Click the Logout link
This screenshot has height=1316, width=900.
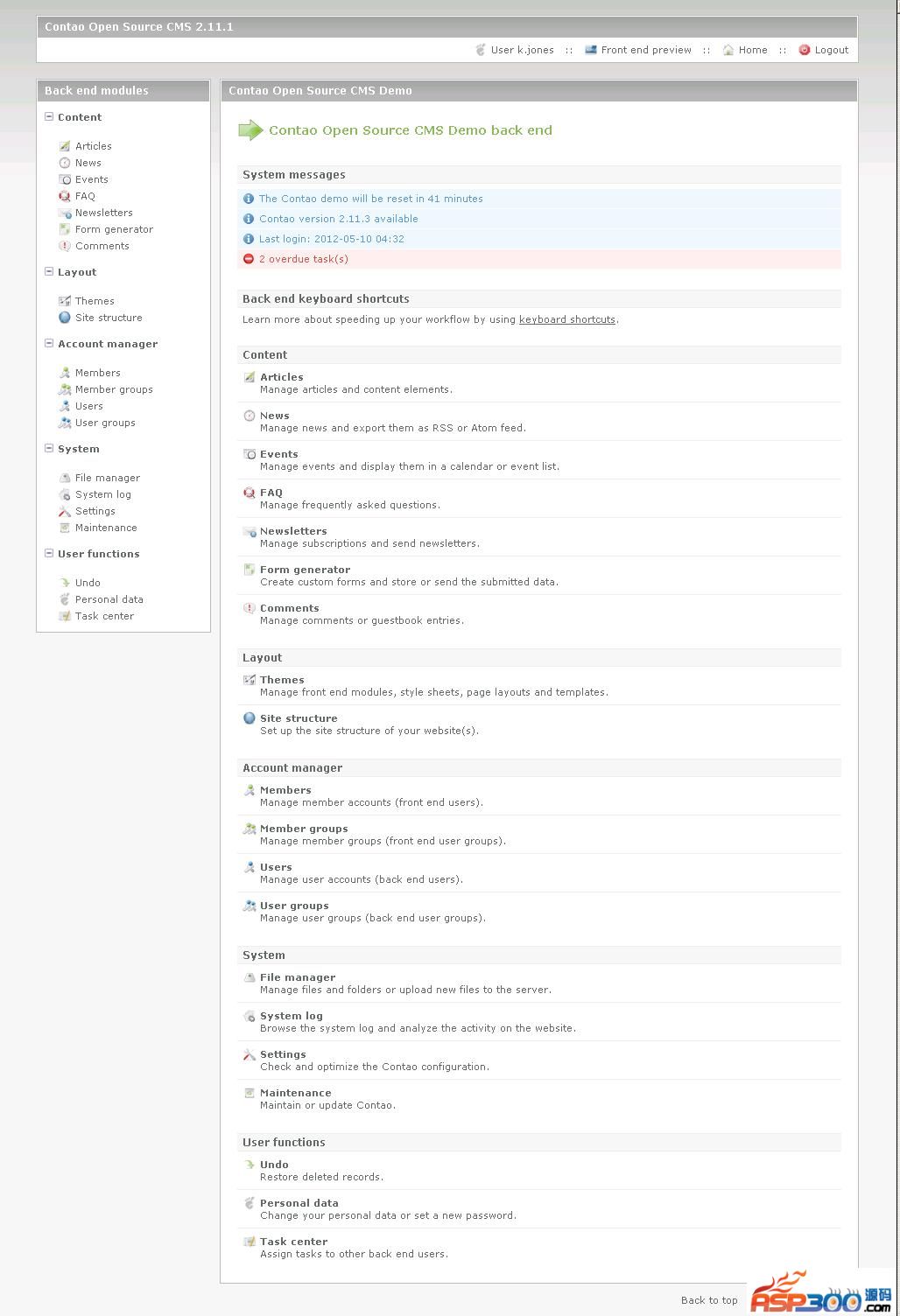832,50
